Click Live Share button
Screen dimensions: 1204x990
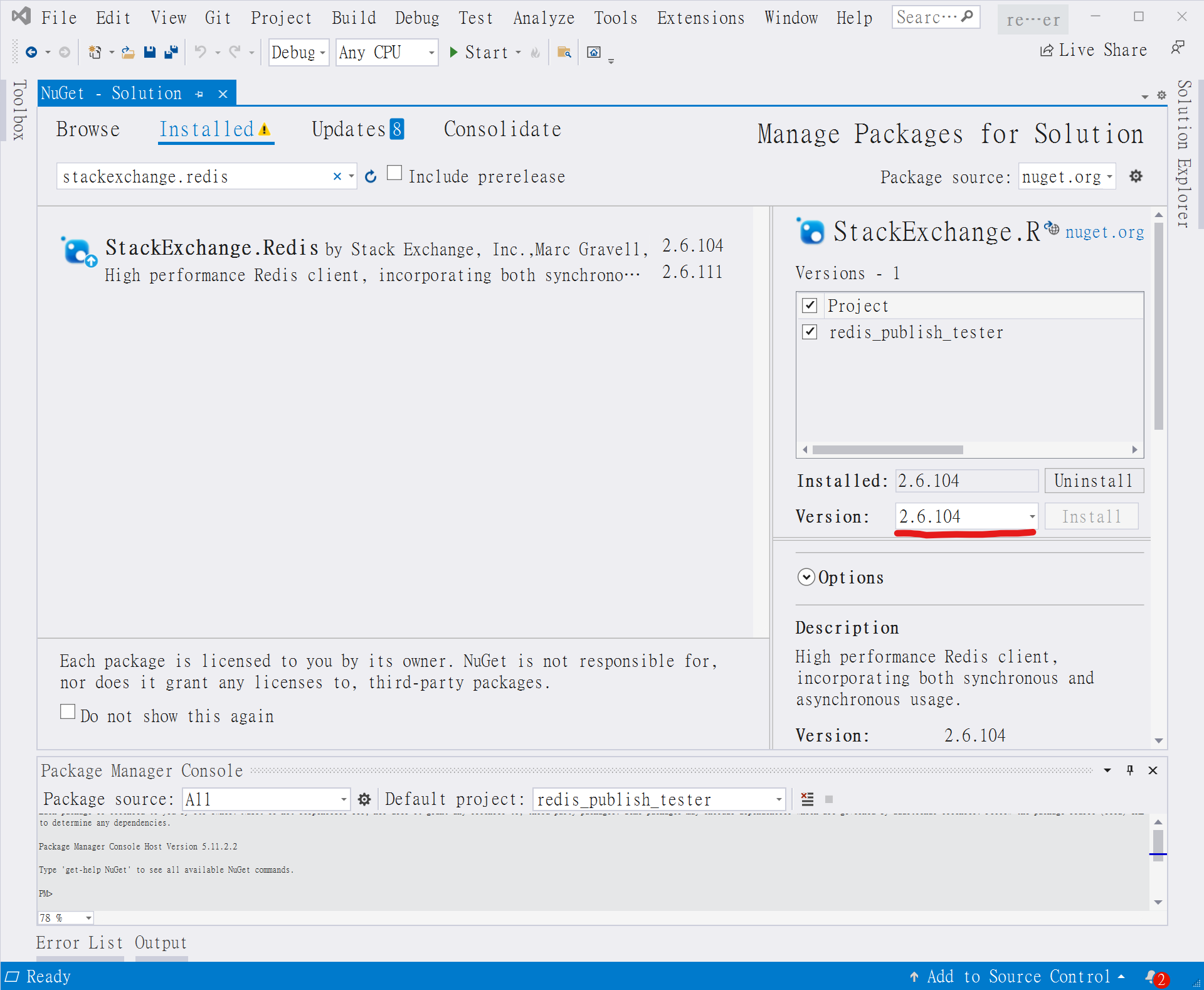1094,50
